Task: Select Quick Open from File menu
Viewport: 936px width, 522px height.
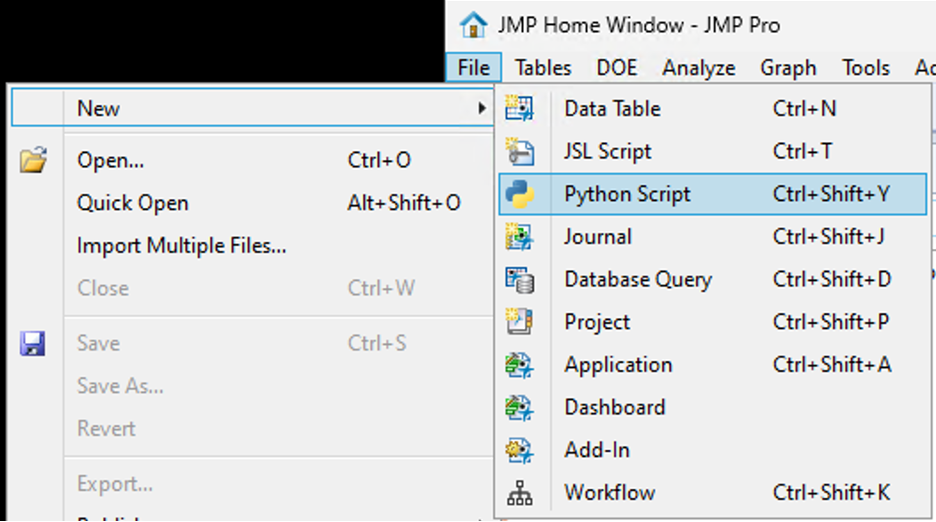Action: tap(133, 203)
